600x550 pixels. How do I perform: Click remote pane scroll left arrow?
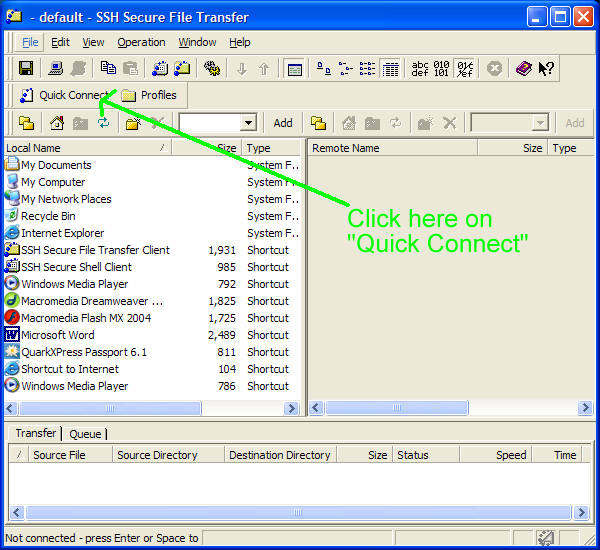[x=316, y=408]
